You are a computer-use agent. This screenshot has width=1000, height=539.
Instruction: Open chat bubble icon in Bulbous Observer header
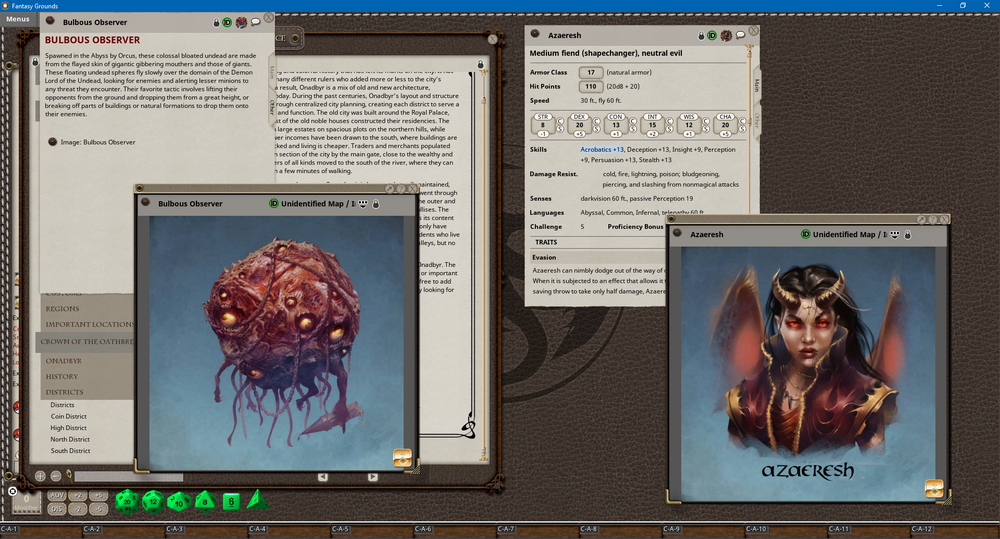pos(256,21)
